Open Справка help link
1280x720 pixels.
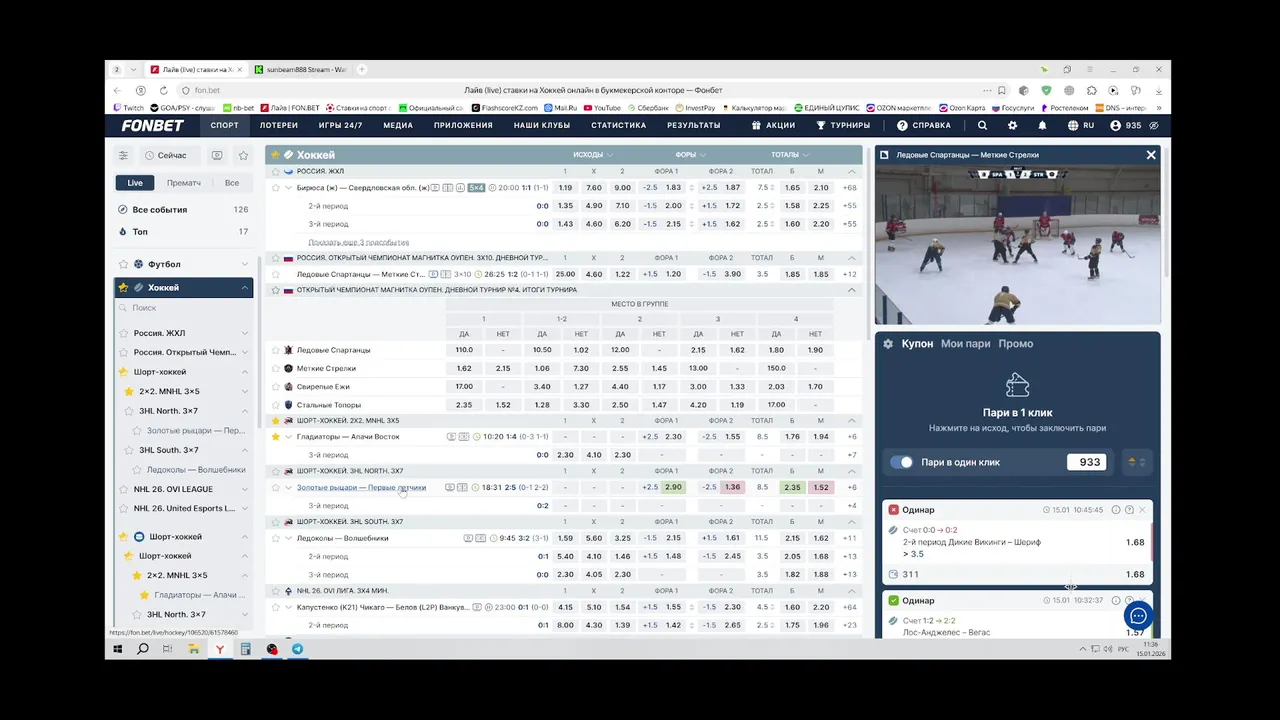[x=924, y=126]
